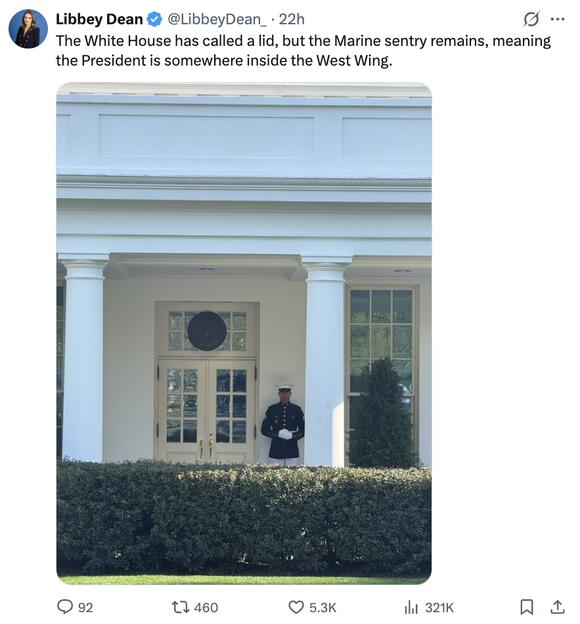This screenshot has width=580, height=624.
Task: Open the 22h timestamp link
Action: pyautogui.click(x=291, y=19)
